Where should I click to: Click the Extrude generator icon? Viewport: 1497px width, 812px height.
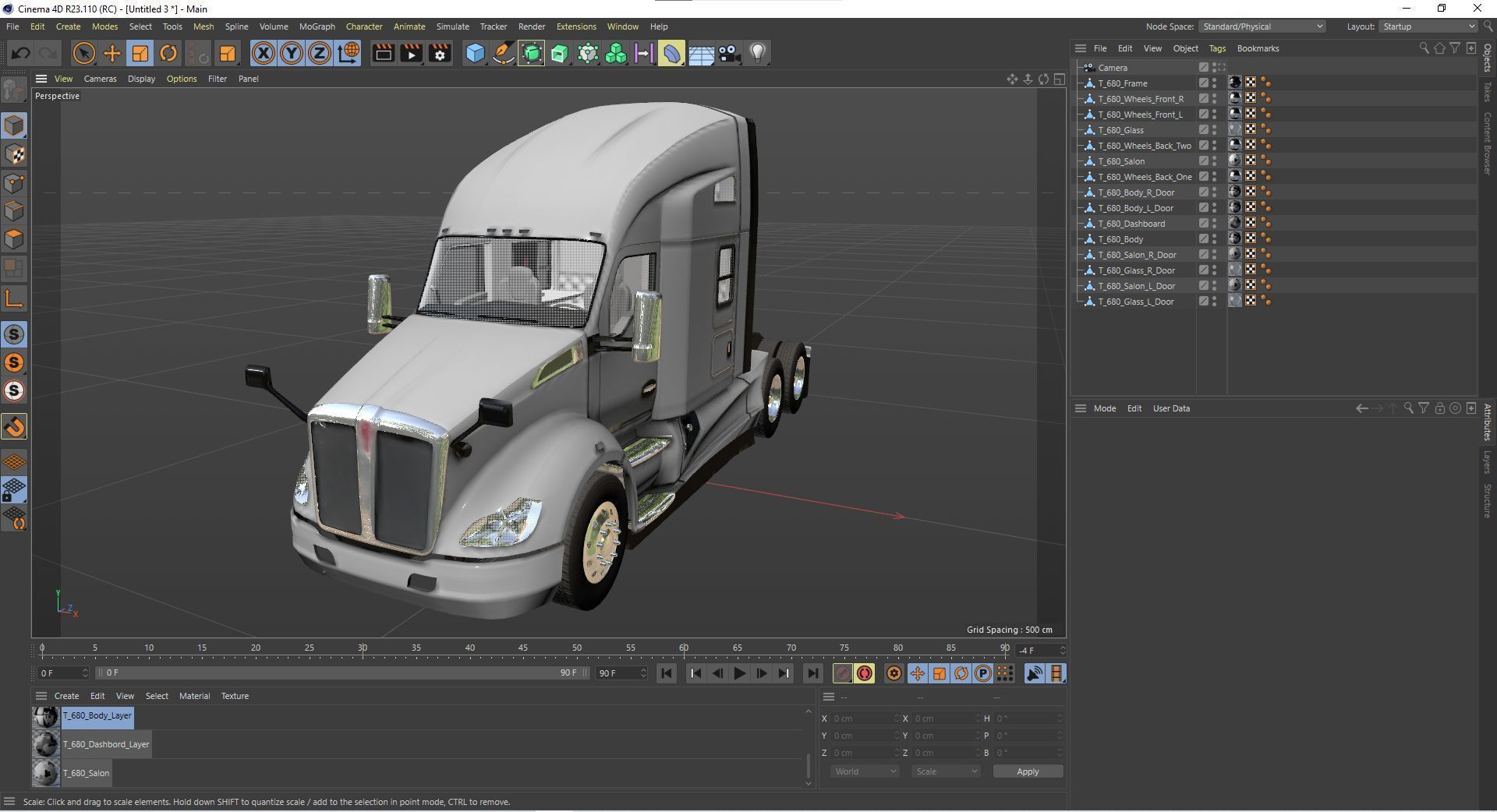point(560,53)
